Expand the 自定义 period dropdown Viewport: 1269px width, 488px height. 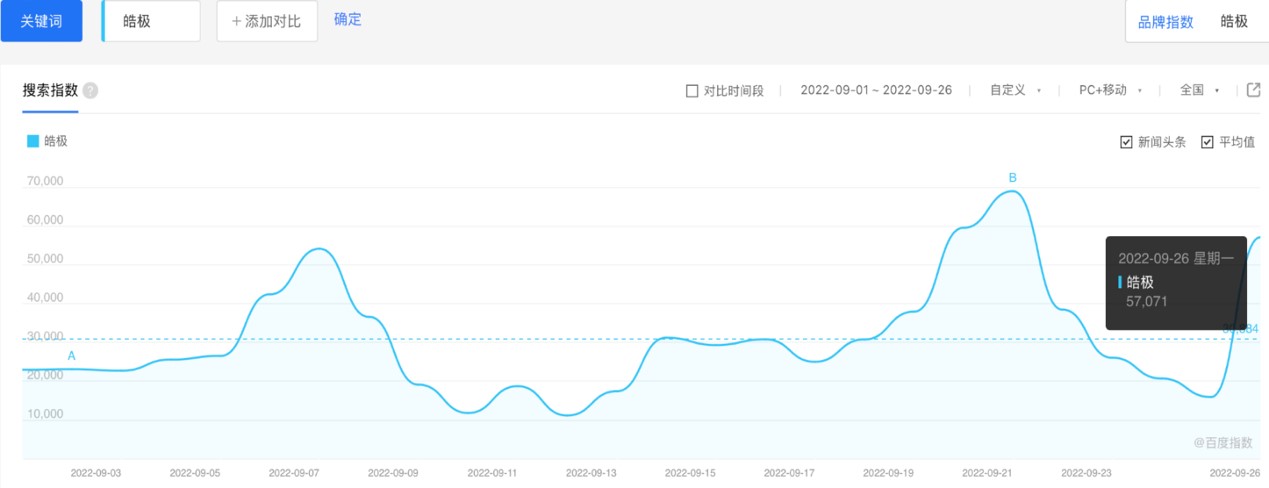(x=1016, y=90)
